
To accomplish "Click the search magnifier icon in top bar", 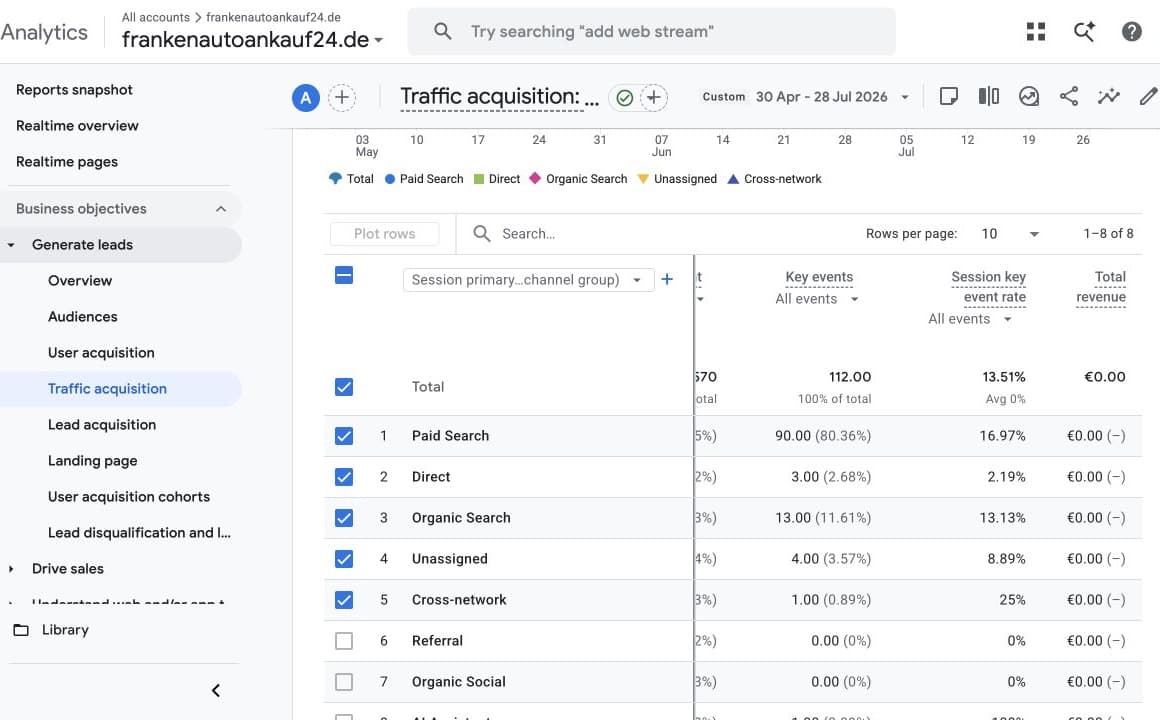I will point(442,31).
